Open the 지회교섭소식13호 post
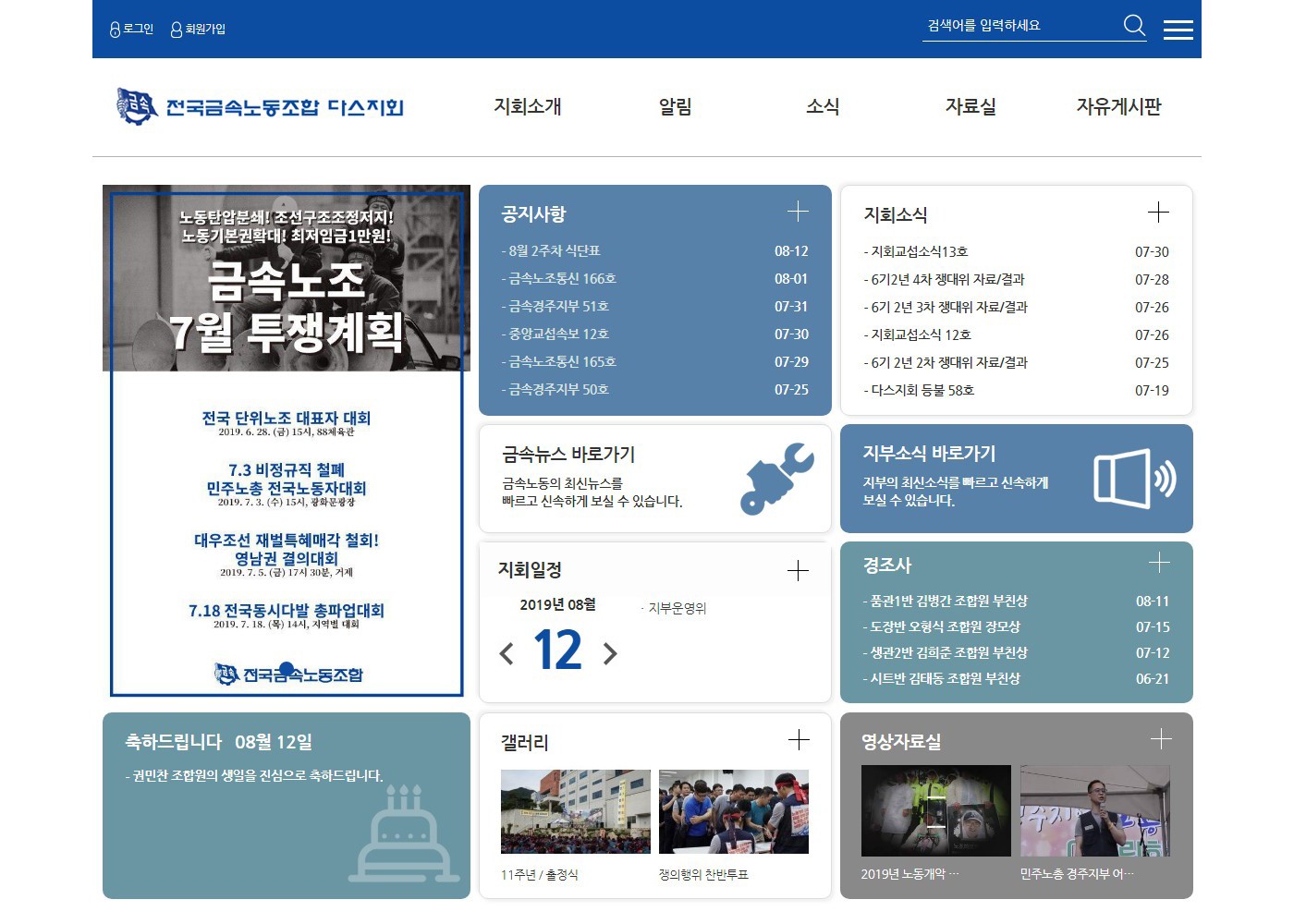Image resolution: width=1294 pixels, height=924 pixels. click(x=919, y=252)
